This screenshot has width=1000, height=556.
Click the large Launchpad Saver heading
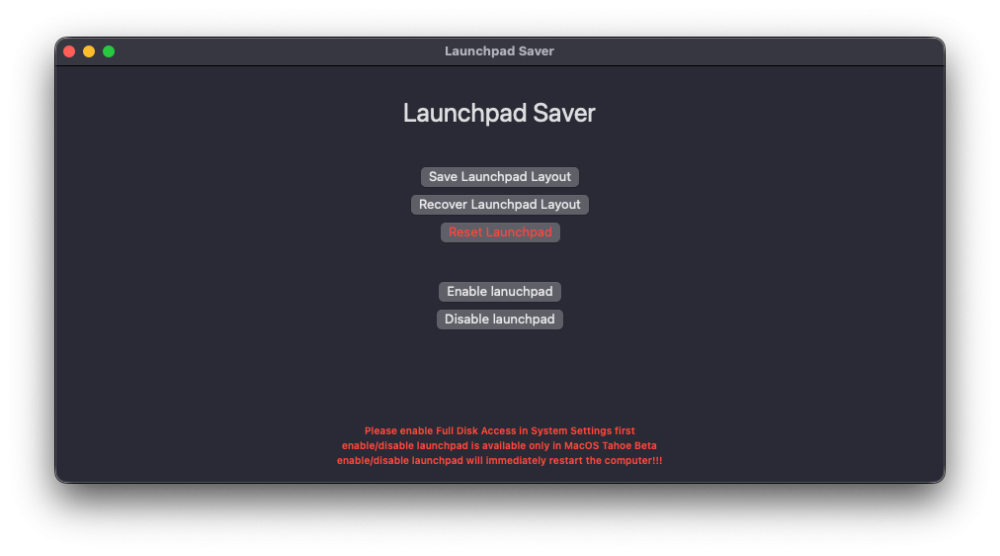pos(499,113)
